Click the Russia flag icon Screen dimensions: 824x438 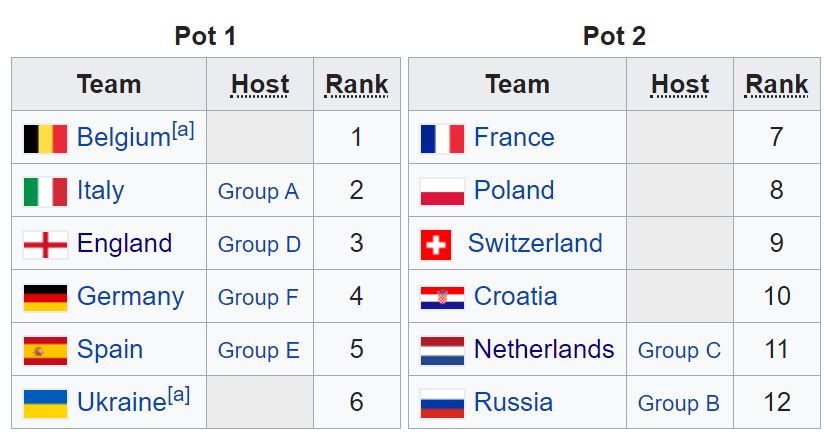442,403
